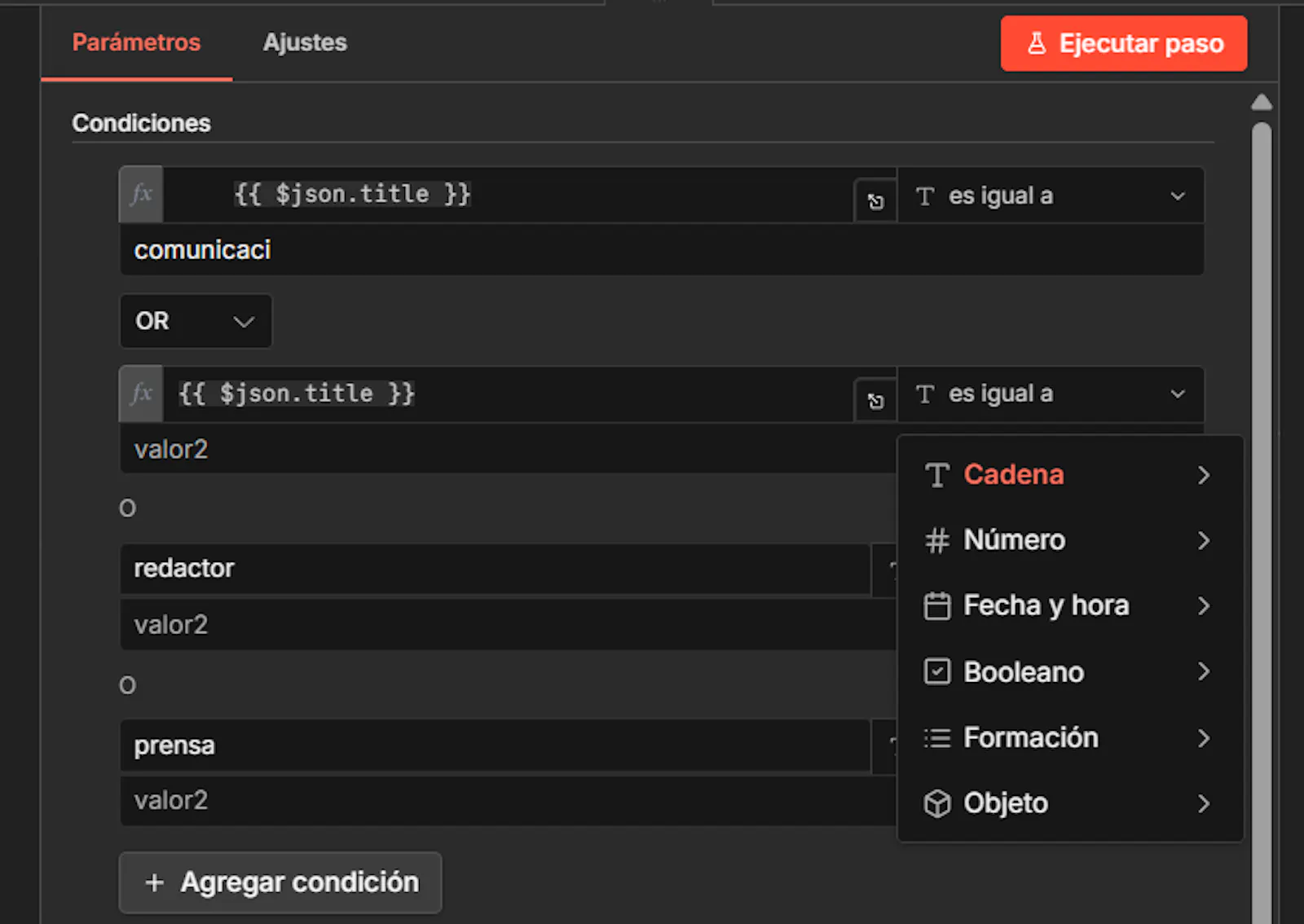Click the checkbox icon next to Booleano
The image size is (1304, 924).
click(x=937, y=671)
